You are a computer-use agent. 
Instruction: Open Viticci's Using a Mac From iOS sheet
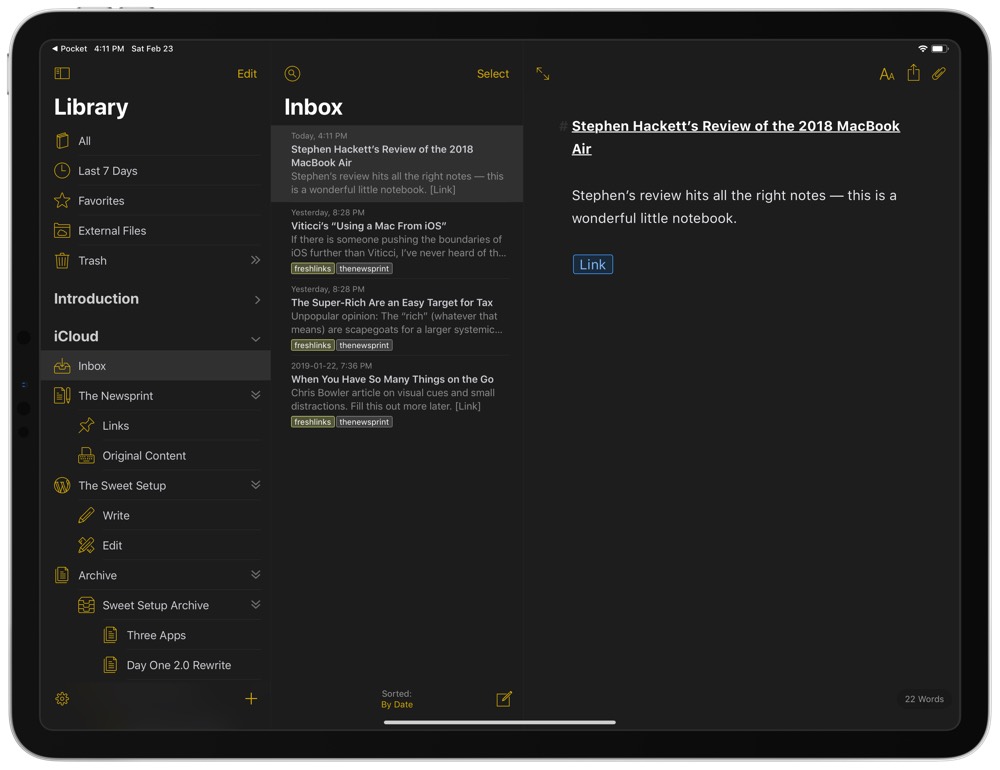(x=397, y=241)
